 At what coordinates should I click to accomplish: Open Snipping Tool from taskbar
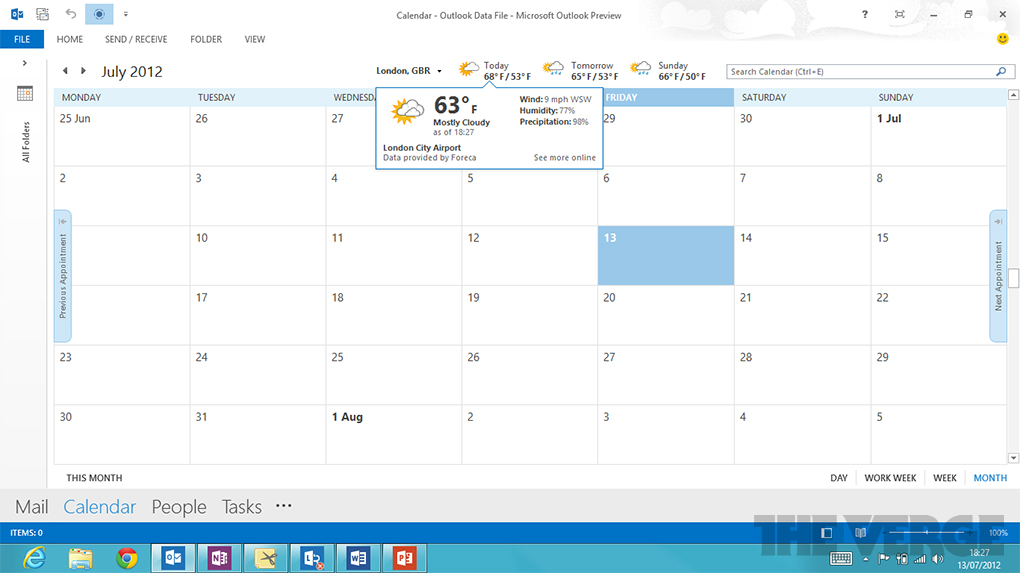[x=265, y=558]
